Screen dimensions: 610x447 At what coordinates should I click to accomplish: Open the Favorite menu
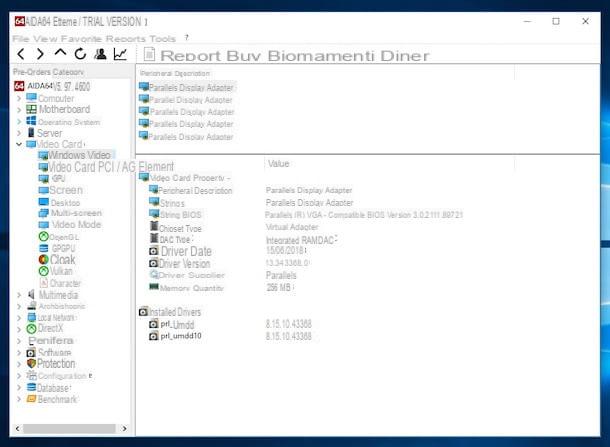pos(81,39)
